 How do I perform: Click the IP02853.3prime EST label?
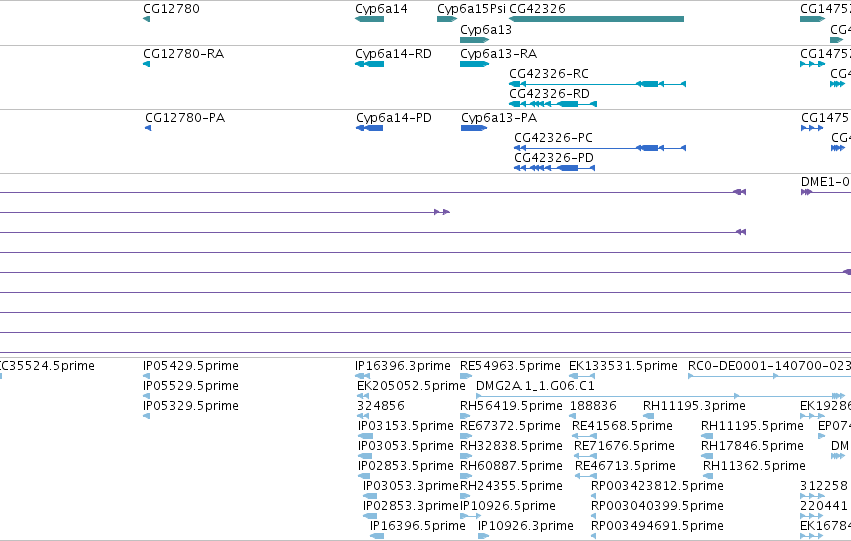point(411,506)
